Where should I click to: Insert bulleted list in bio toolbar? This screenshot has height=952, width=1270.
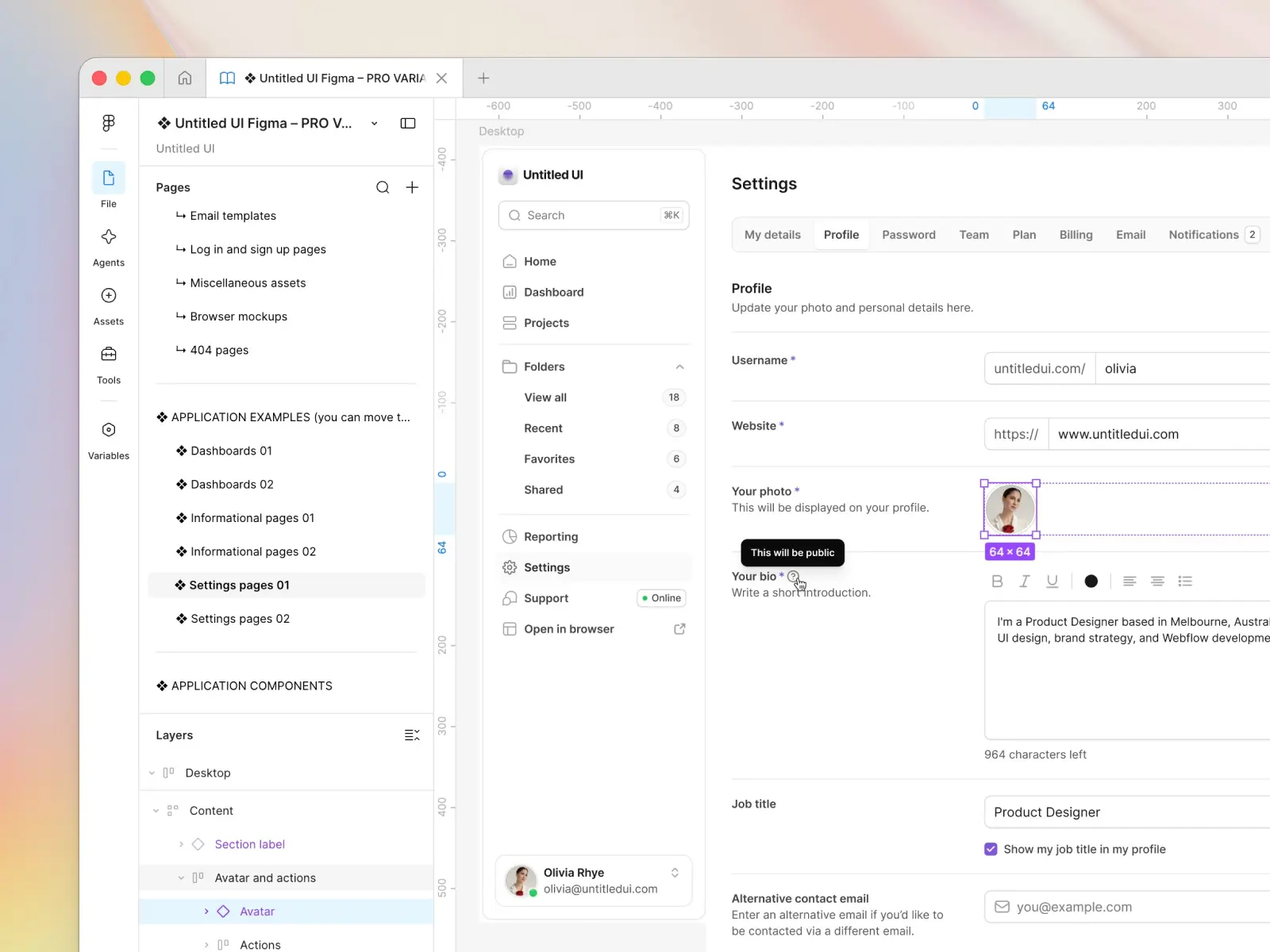tap(1185, 582)
